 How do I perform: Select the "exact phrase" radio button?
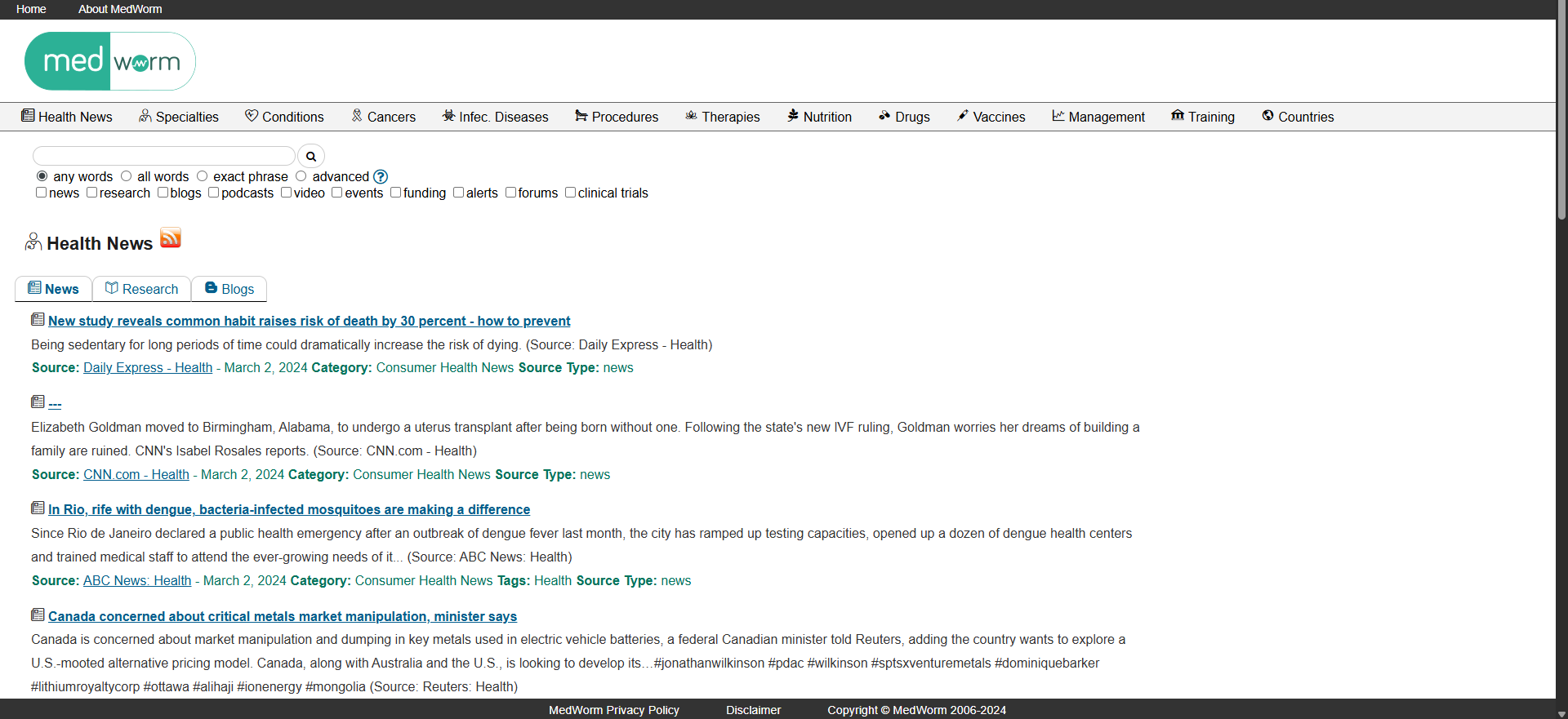(x=203, y=176)
